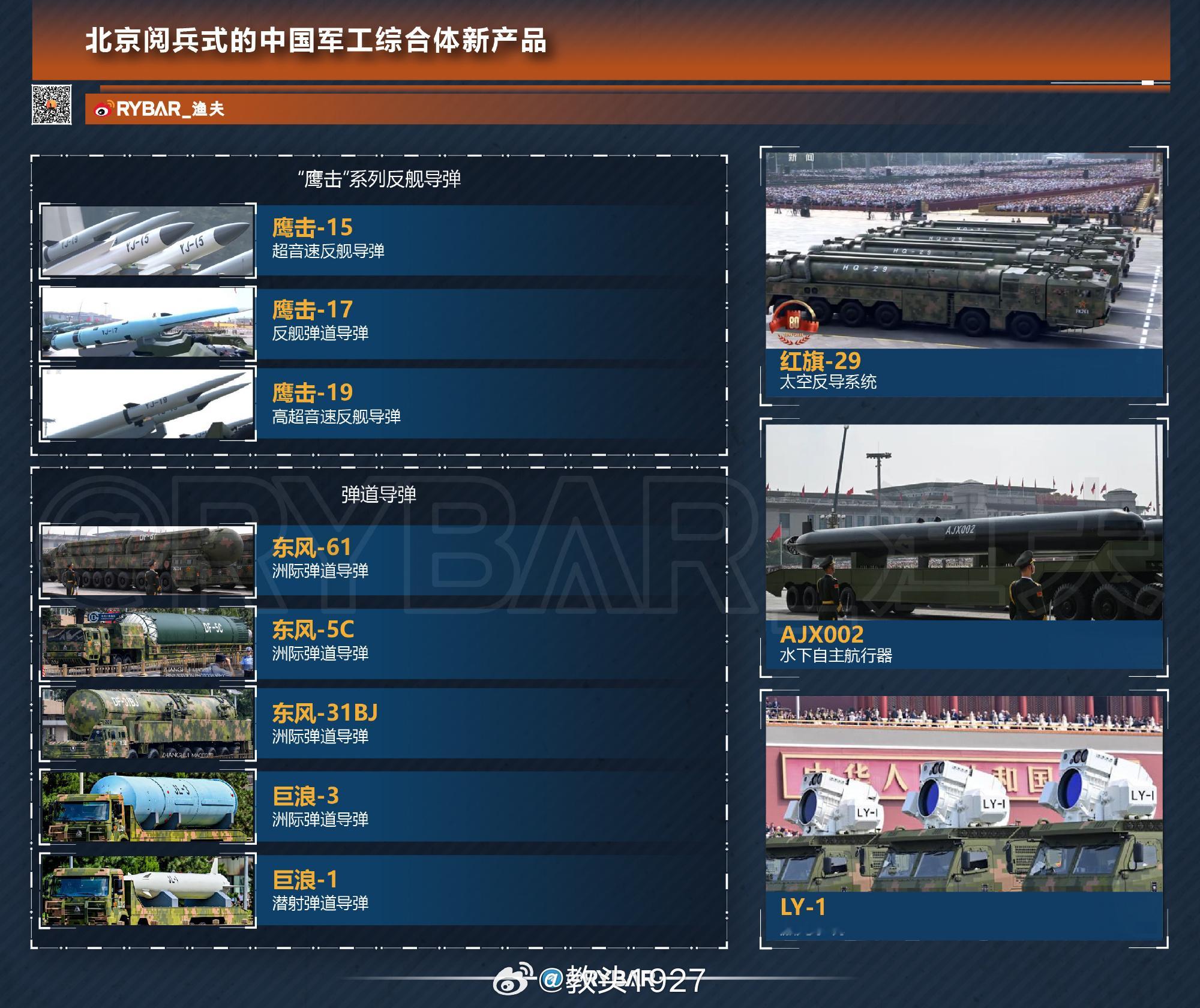Select the 东风-5C label
Image resolution: width=1200 pixels, height=1008 pixels.
313,629
